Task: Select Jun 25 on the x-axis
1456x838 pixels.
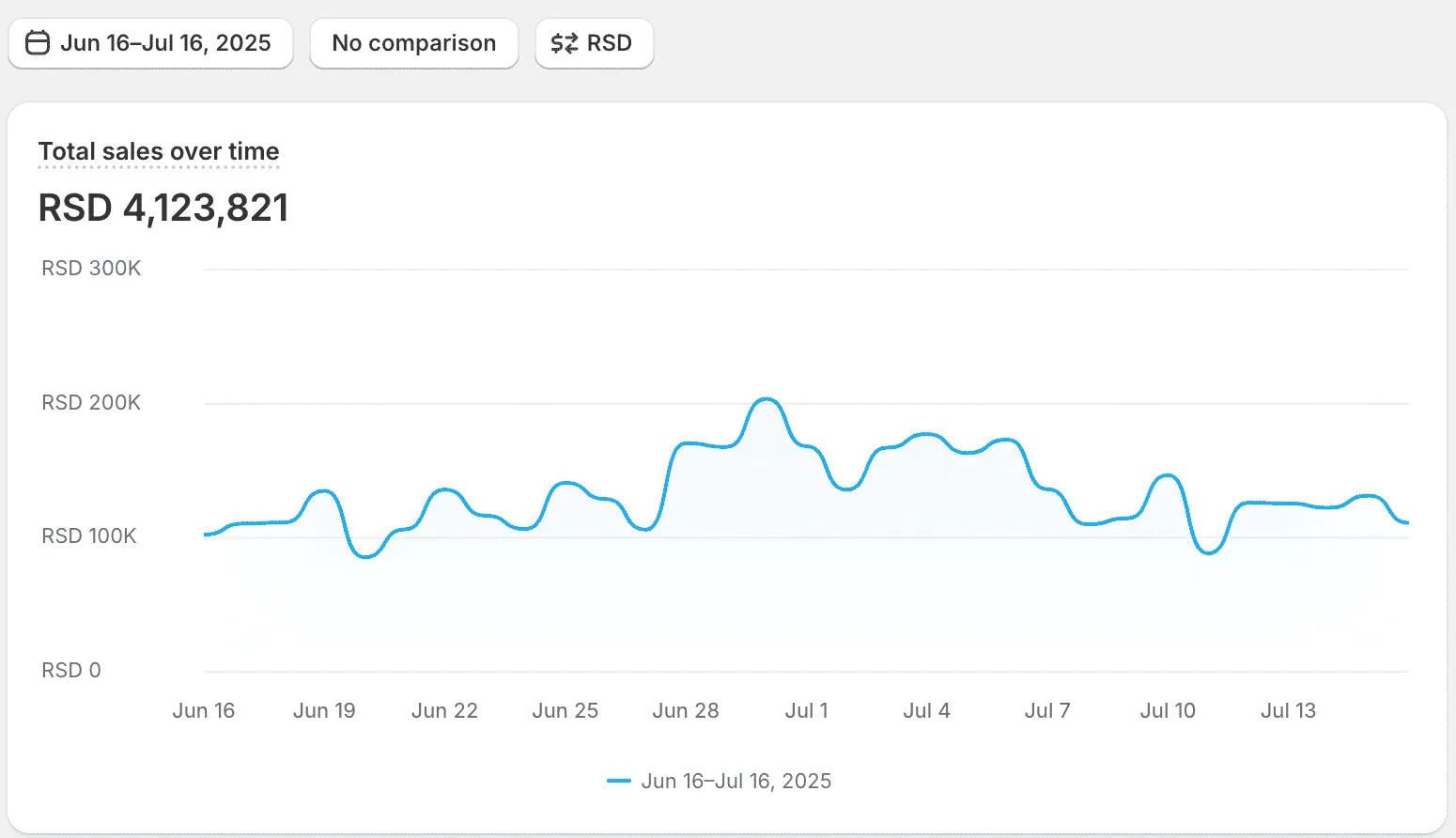Action: pyautogui.click(x=565, y=710)
